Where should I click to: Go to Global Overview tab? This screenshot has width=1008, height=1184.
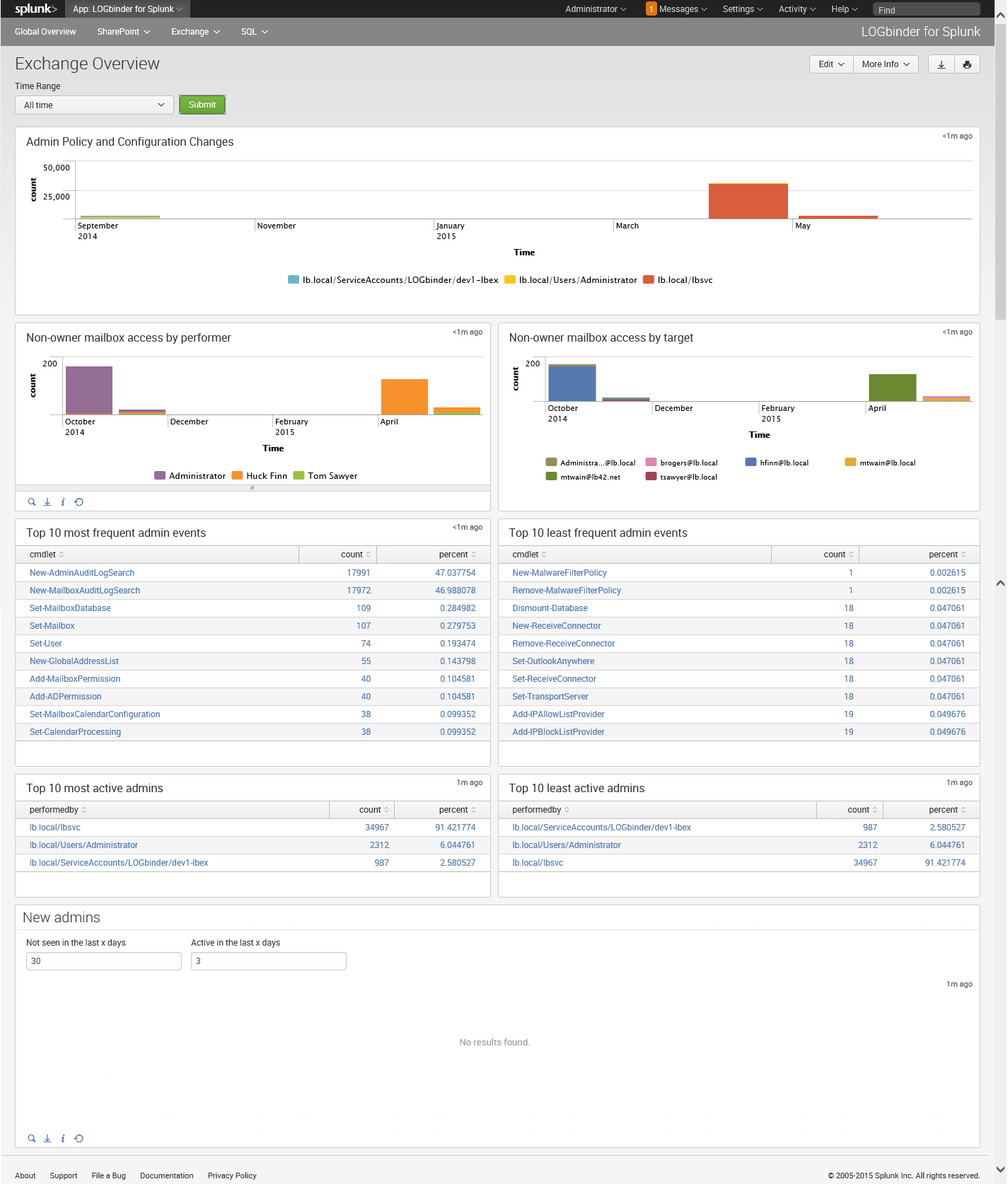tap(45, 32)
